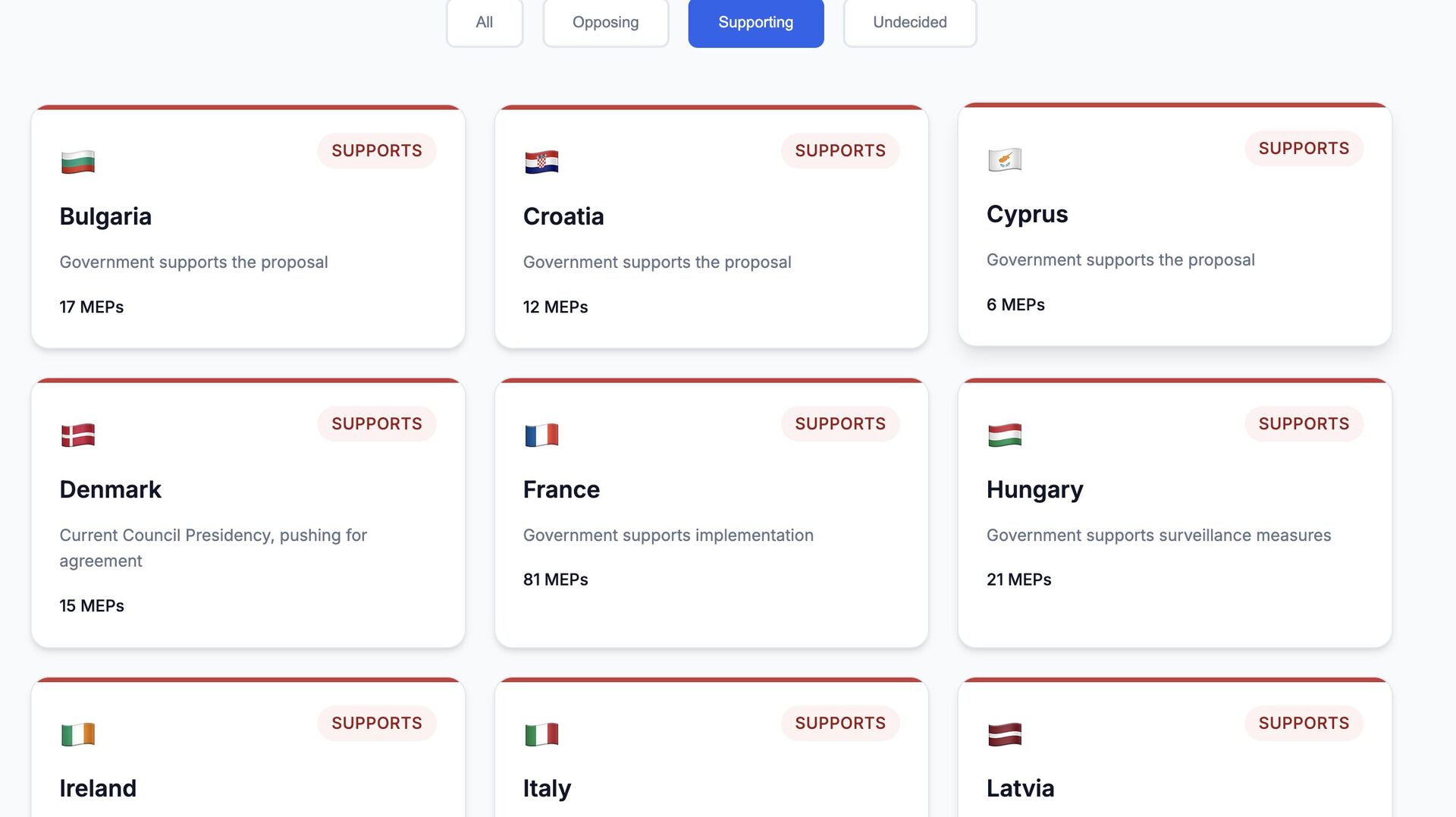
Task: Click the Bulgaria flag icon
Action: click(78, 162)
